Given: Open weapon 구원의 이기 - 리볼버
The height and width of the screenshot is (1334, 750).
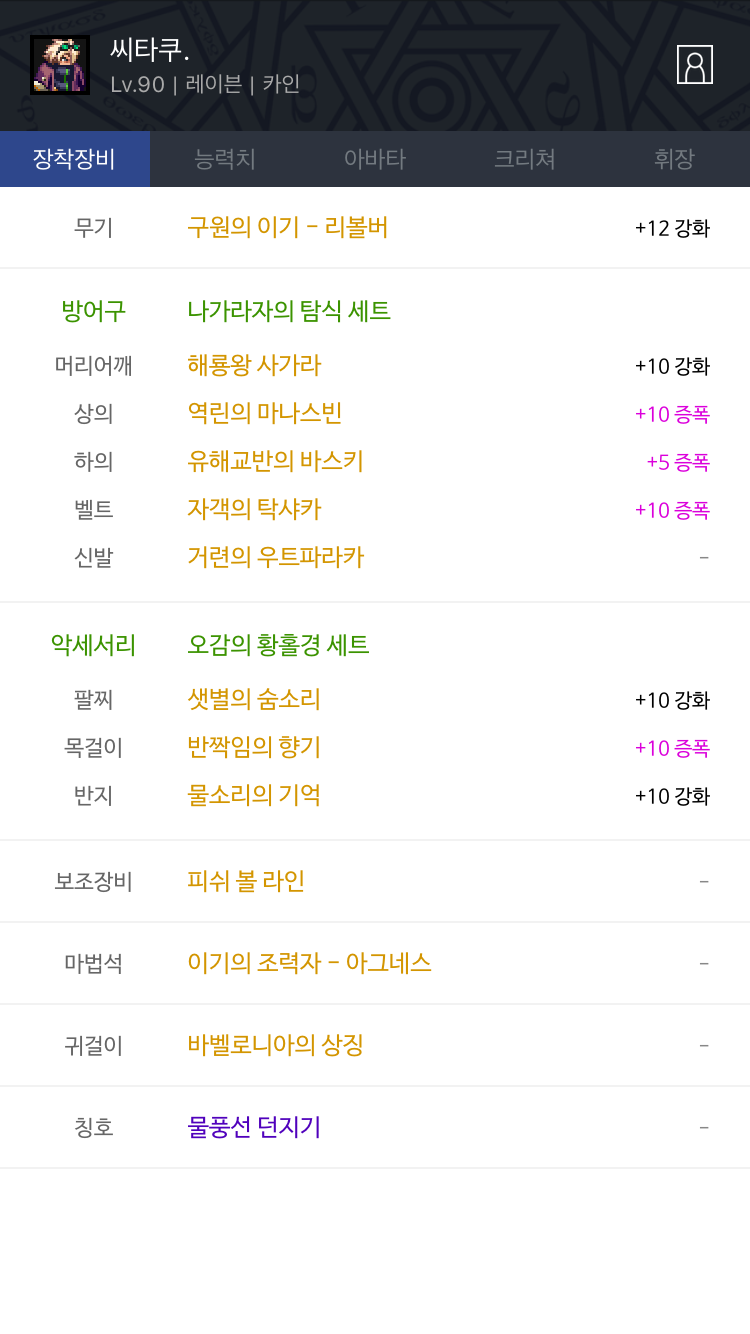Looking at the screenshot, I should tap(288, 228).
